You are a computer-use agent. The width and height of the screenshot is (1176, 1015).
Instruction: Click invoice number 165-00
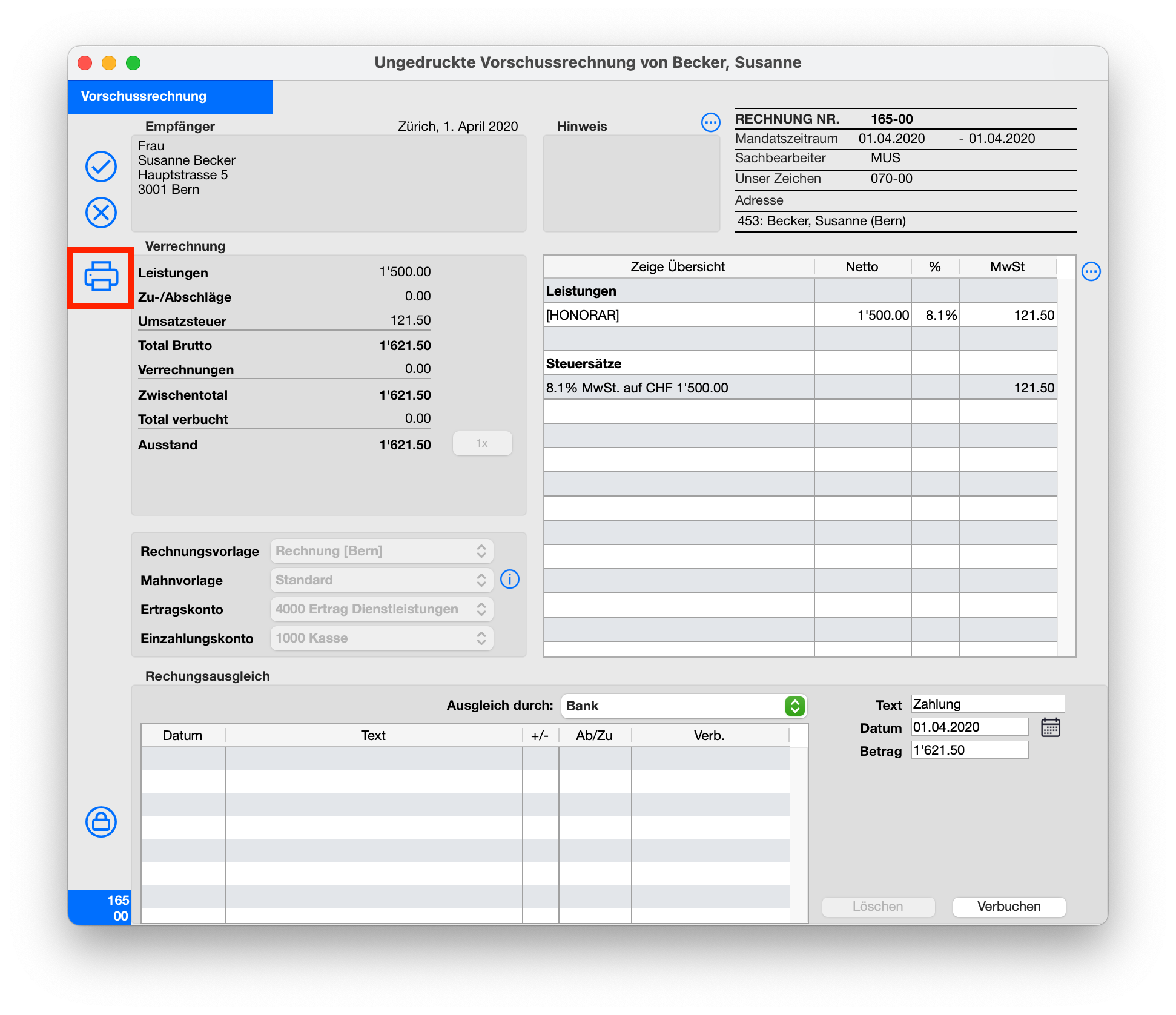(892, 119)
